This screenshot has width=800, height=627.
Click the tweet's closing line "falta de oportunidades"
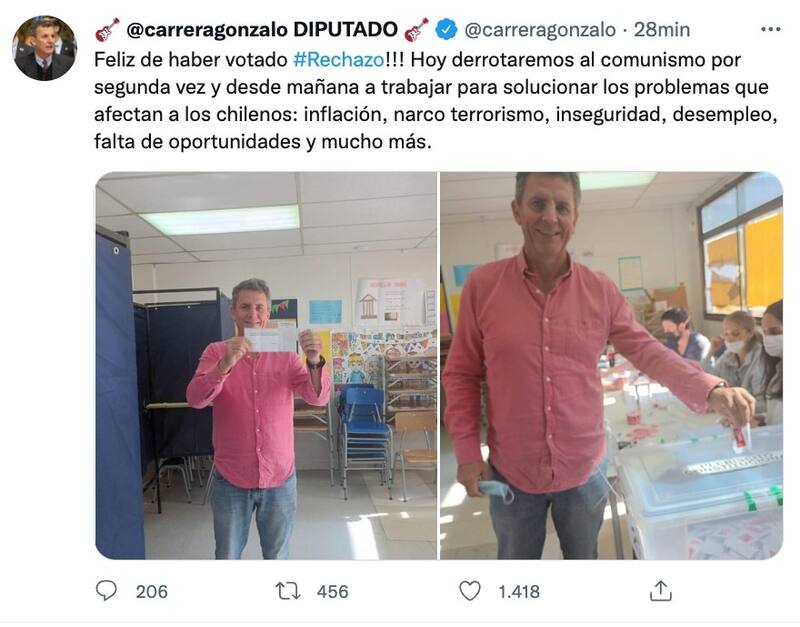197,141
